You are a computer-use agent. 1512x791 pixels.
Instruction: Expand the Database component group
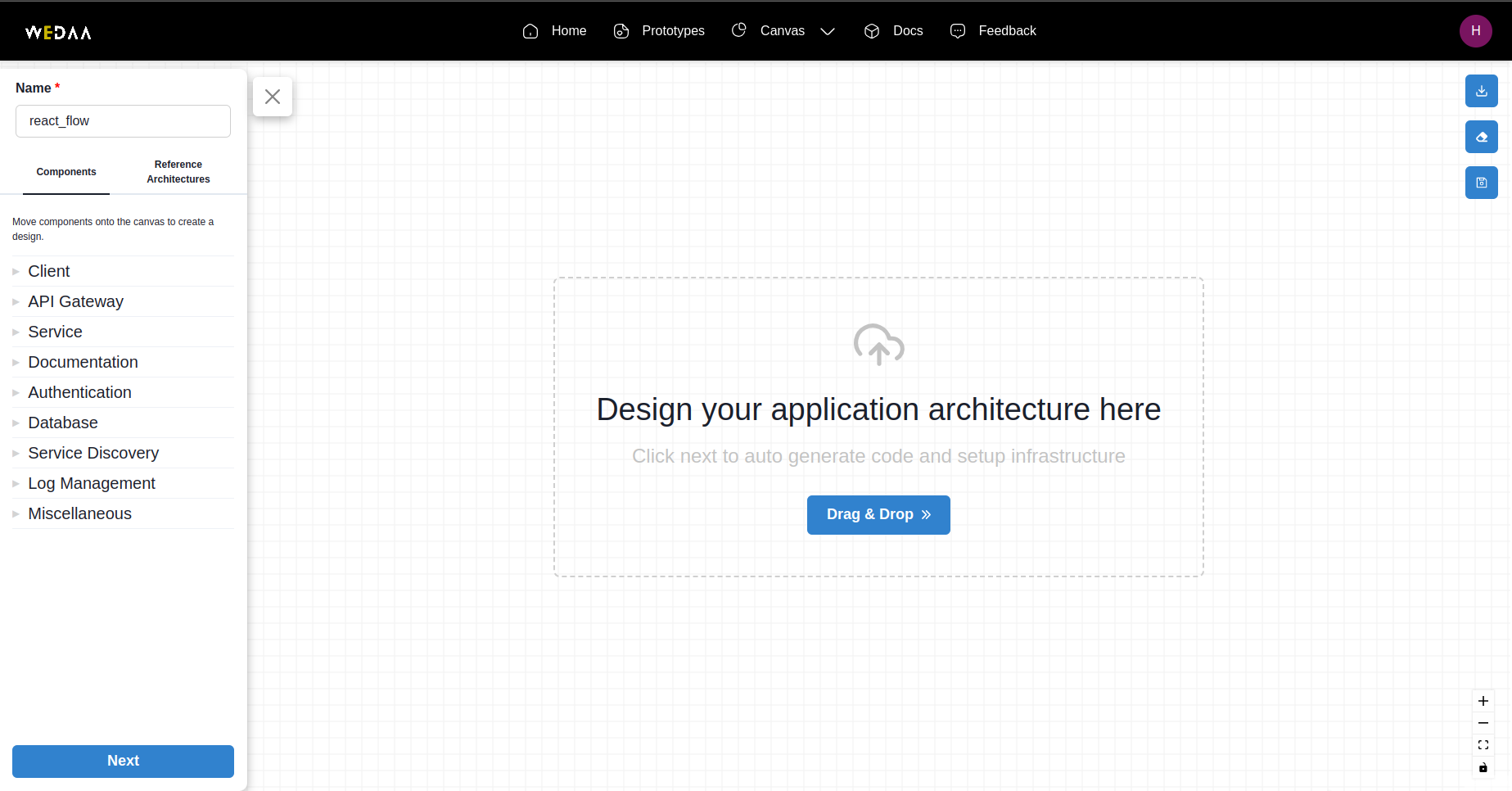(x=123, y=423)
